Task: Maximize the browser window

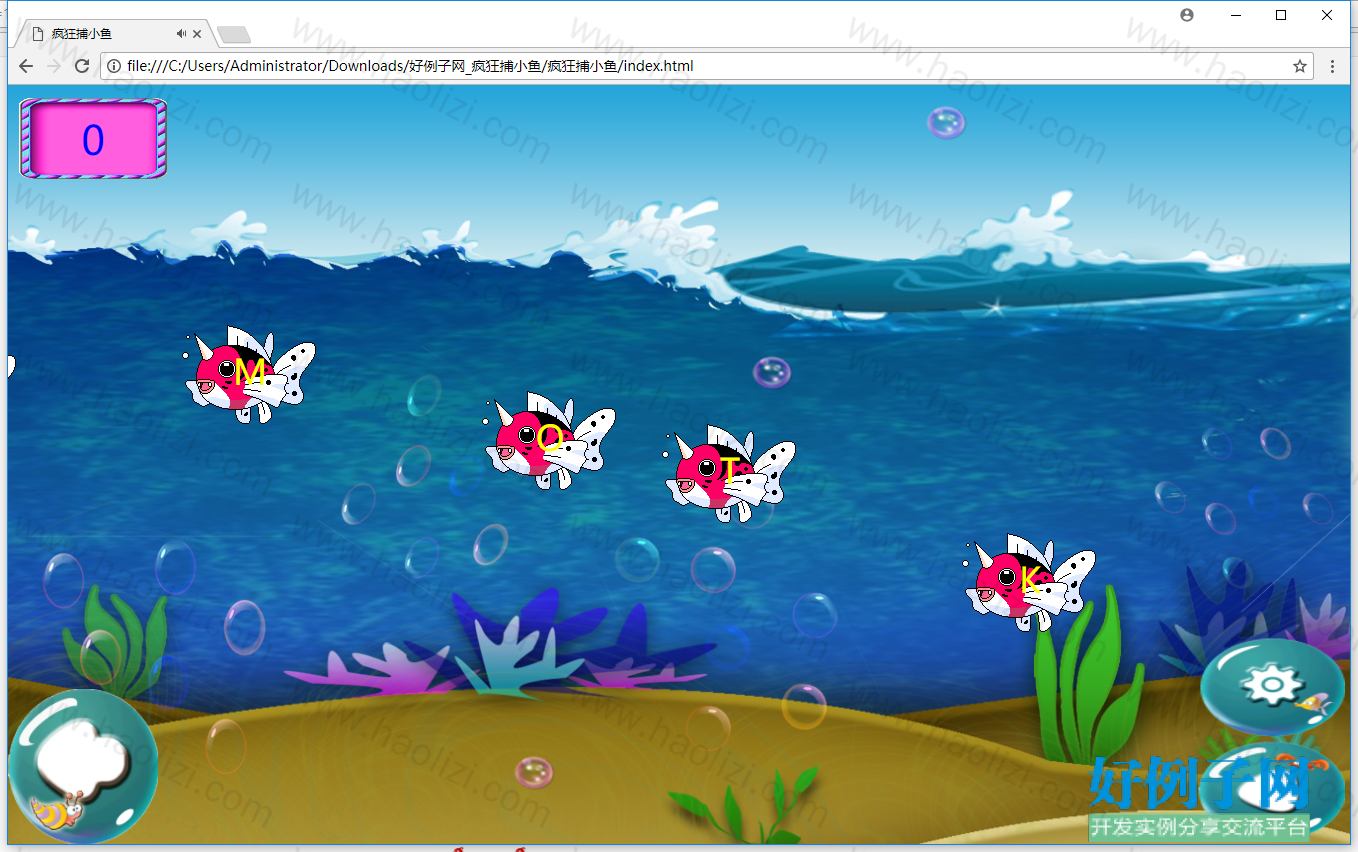Action: coord(1281,15)
